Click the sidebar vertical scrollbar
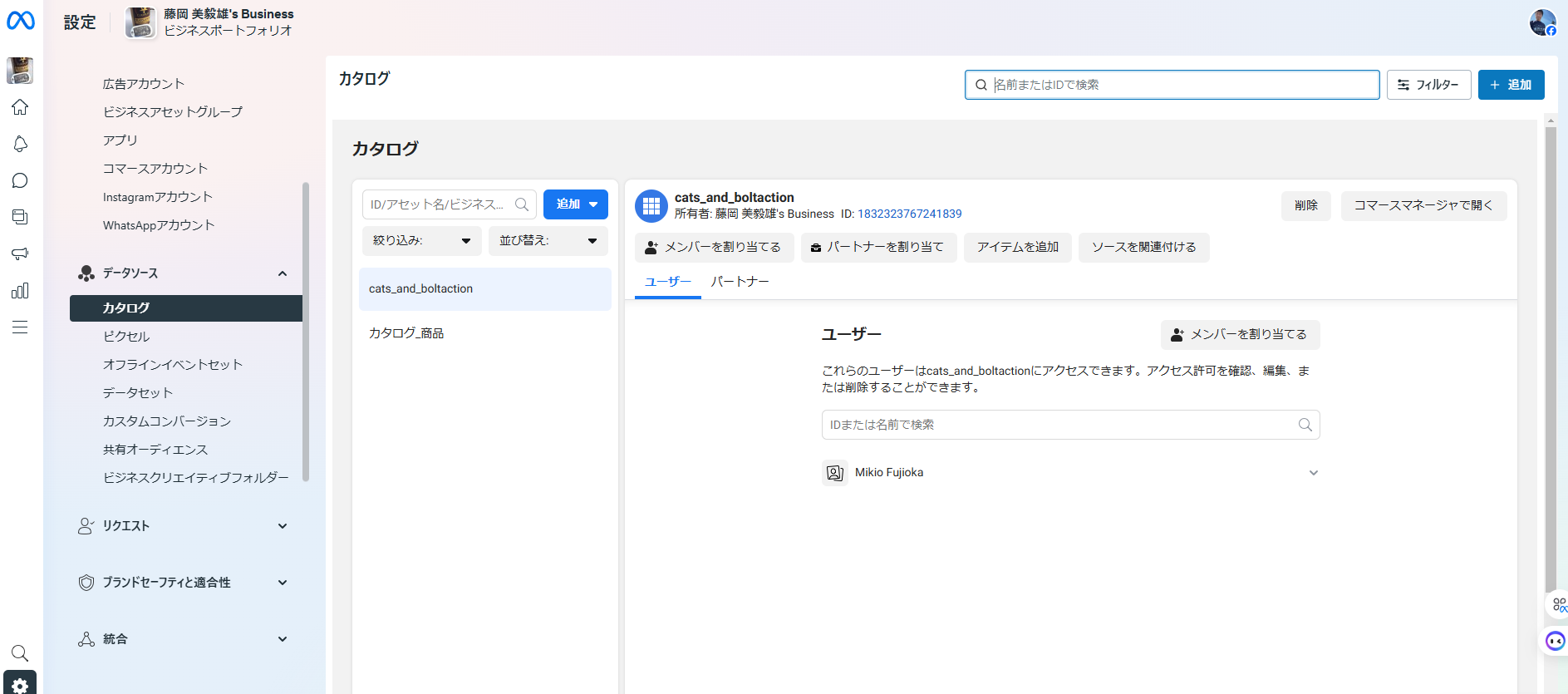 (306, 332)
